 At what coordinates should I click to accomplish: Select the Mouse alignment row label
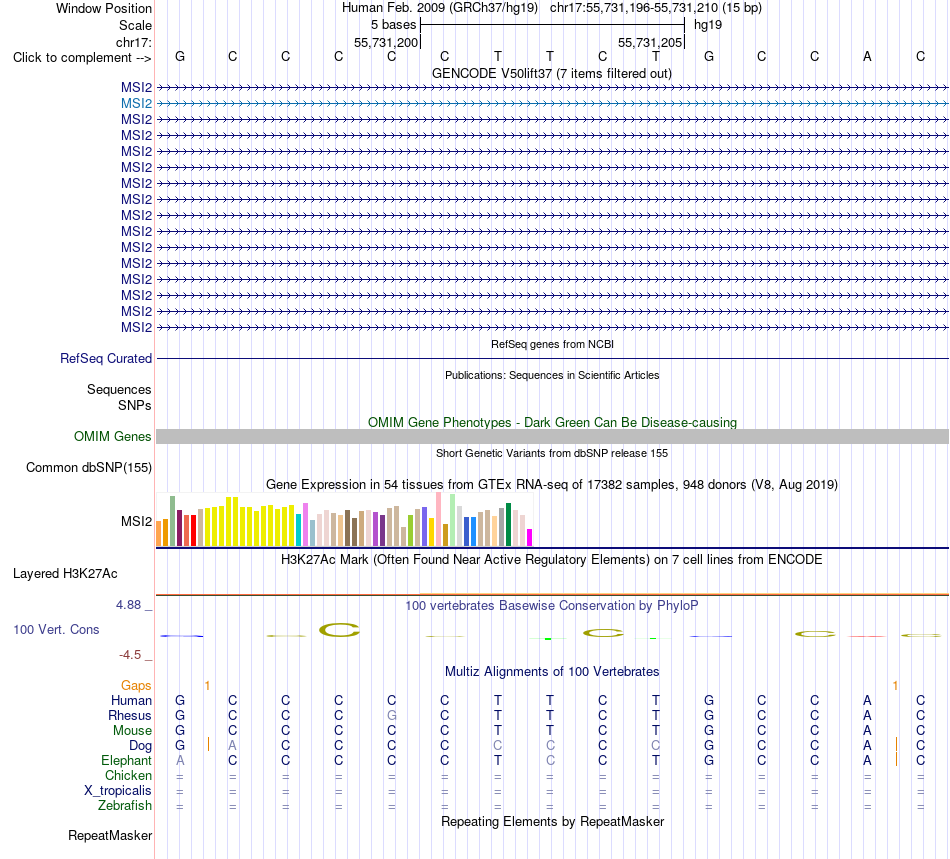coord(132,731)
